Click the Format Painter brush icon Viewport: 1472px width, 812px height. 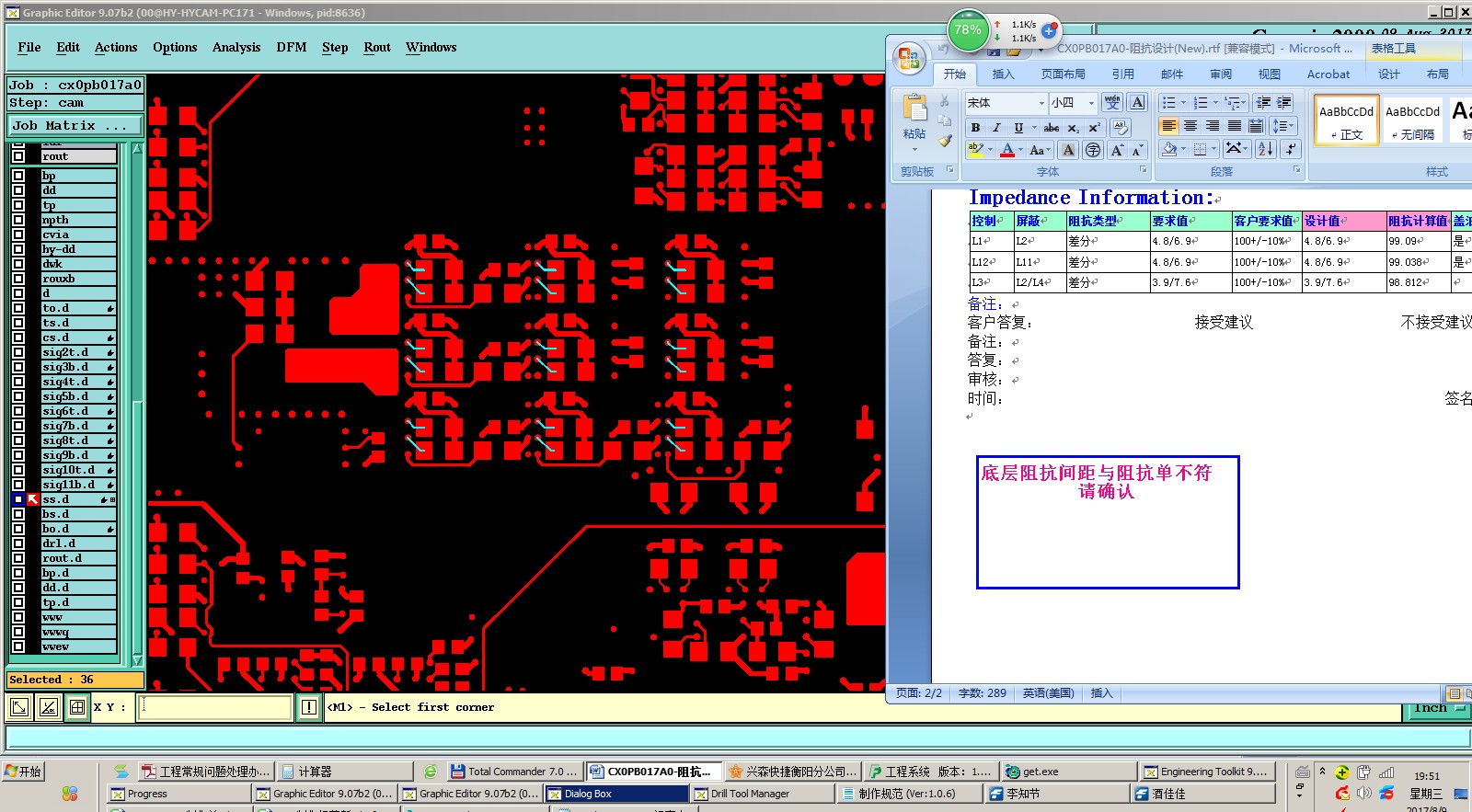coord(944,141)
